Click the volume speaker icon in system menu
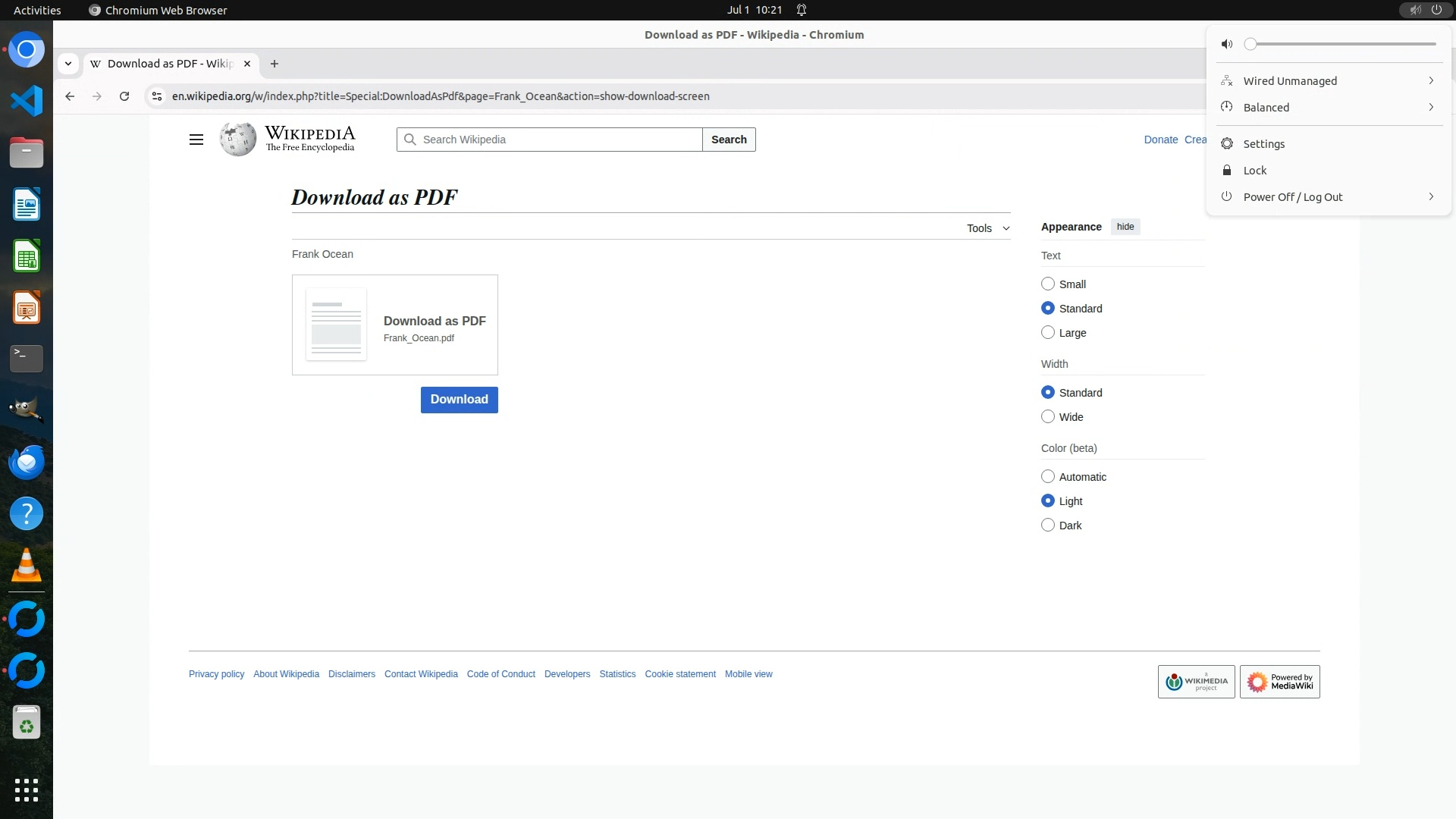This screenshot has height=819, width=1456. tap(1226, 44)
